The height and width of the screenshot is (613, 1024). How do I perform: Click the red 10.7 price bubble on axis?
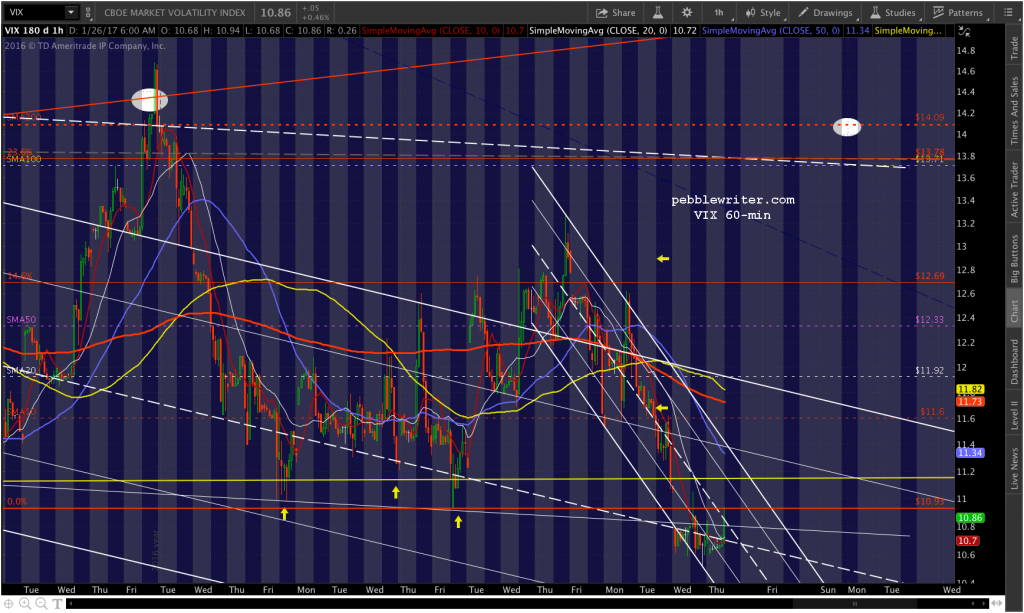[968, 541]
